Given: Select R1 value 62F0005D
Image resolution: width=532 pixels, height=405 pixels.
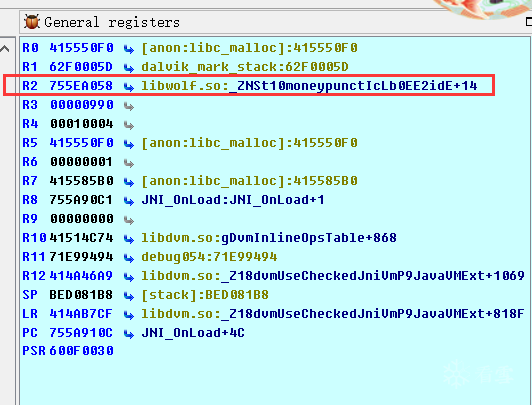Looking at the screenshot, I should [81, 67].
